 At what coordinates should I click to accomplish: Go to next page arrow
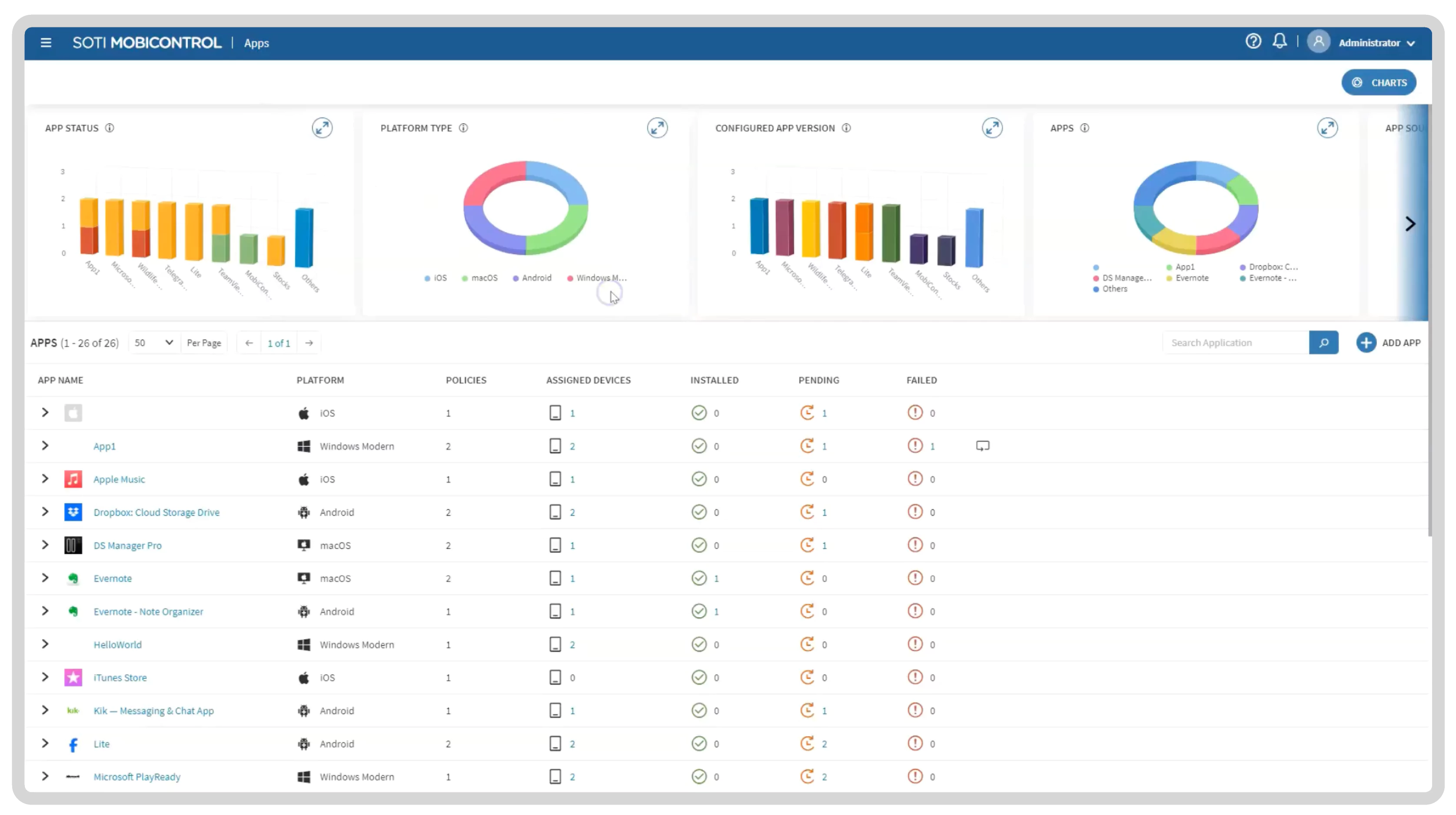tap(309, 344)
